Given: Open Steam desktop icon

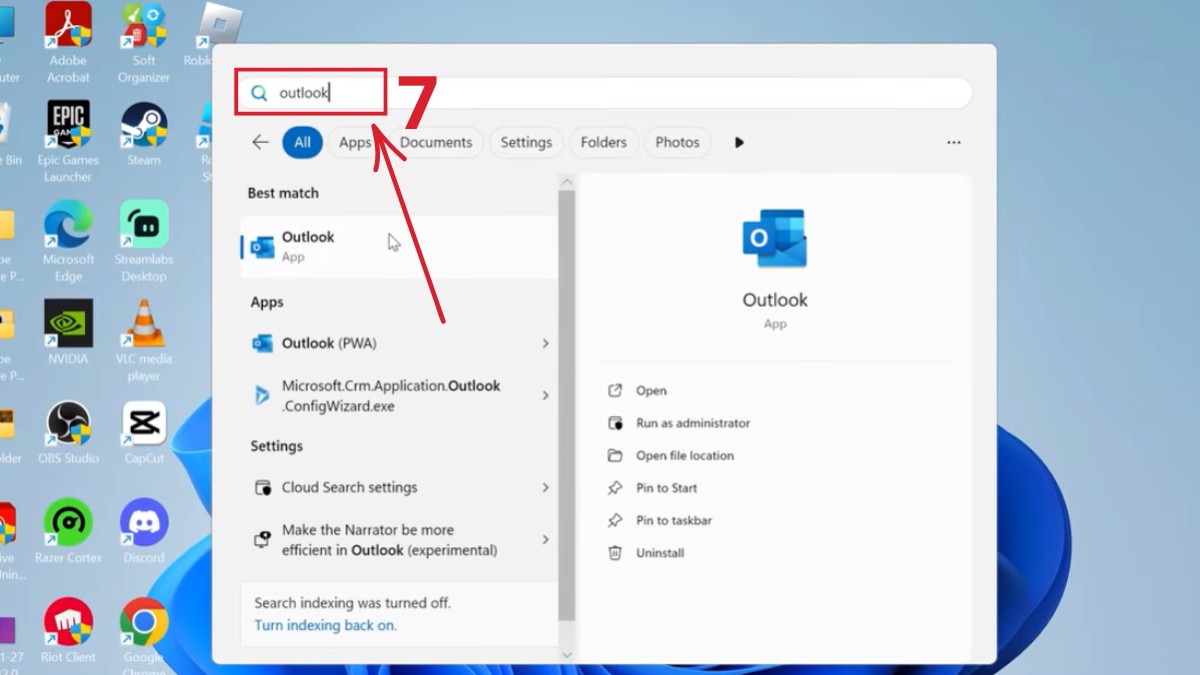Looking at the screenshot, I should pos(144,133).
